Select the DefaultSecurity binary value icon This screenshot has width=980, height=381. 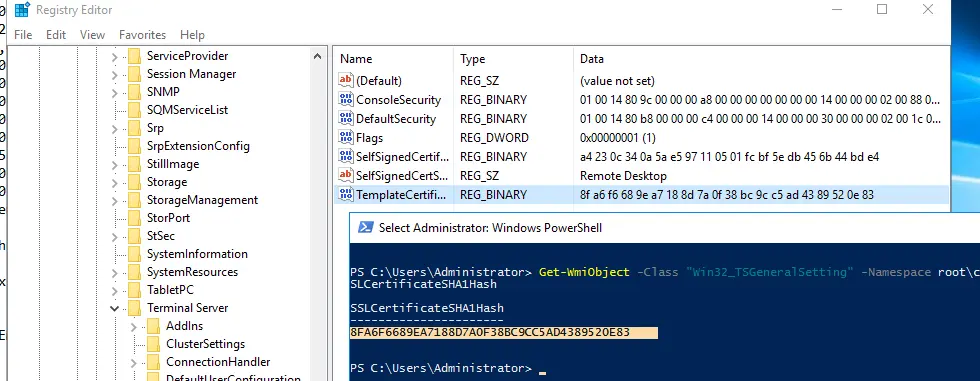point(346,119)
